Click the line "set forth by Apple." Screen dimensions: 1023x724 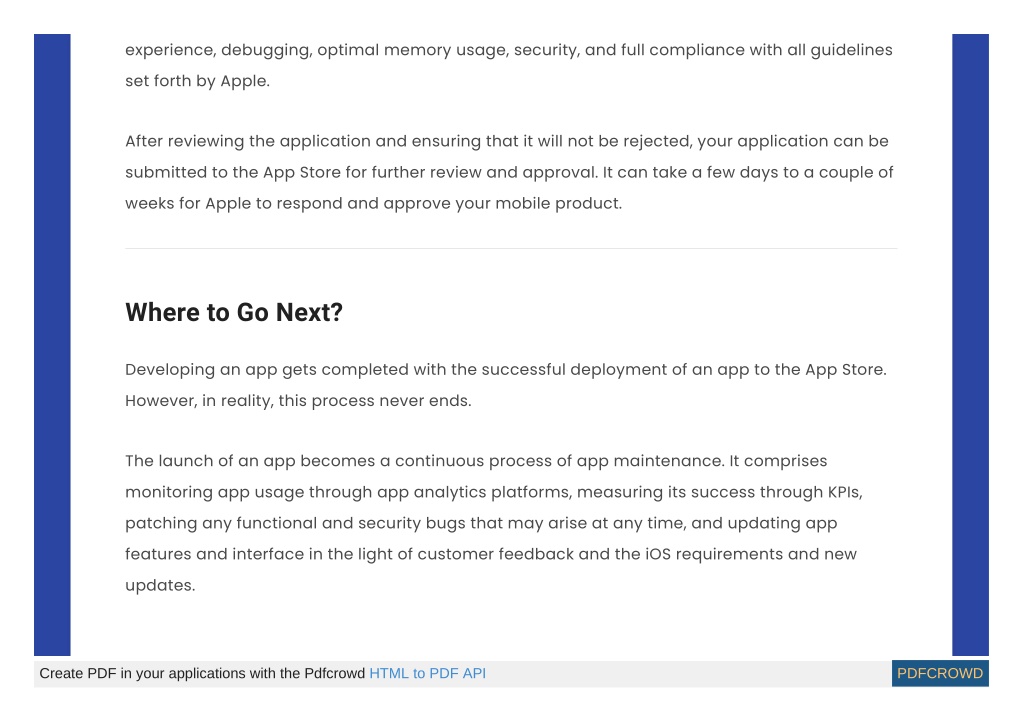(197, 81)
